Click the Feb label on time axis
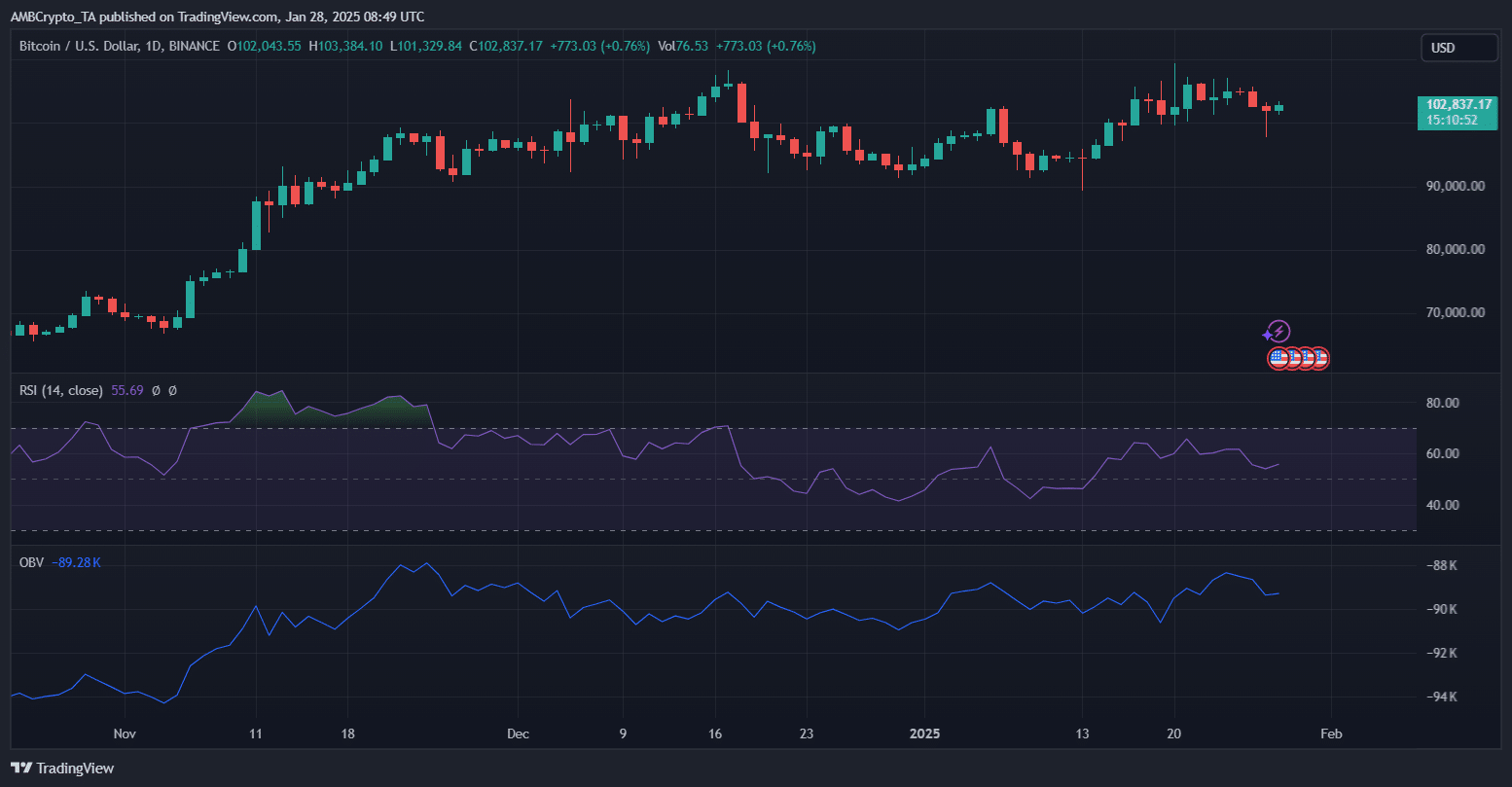Viewport: 1512px width, 787px height. point(1331,733)
